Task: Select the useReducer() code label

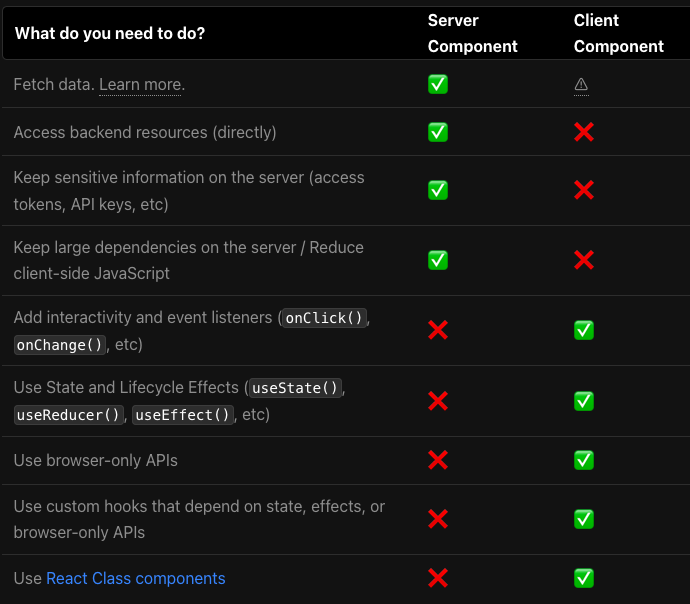Action: (x=68, y=415)
